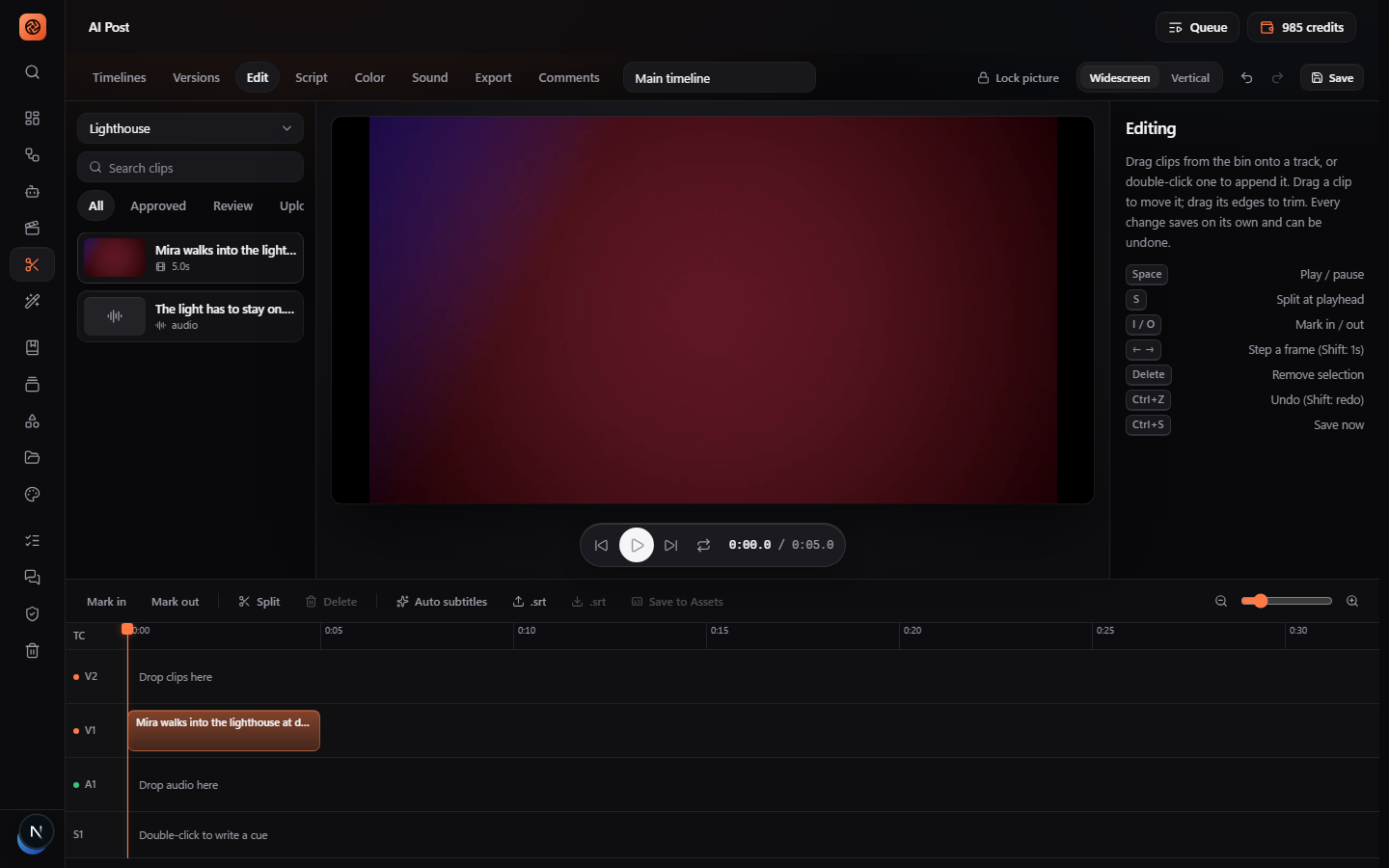Filter clips by Approved
The image size is (1389, 868).
(158, 205)
